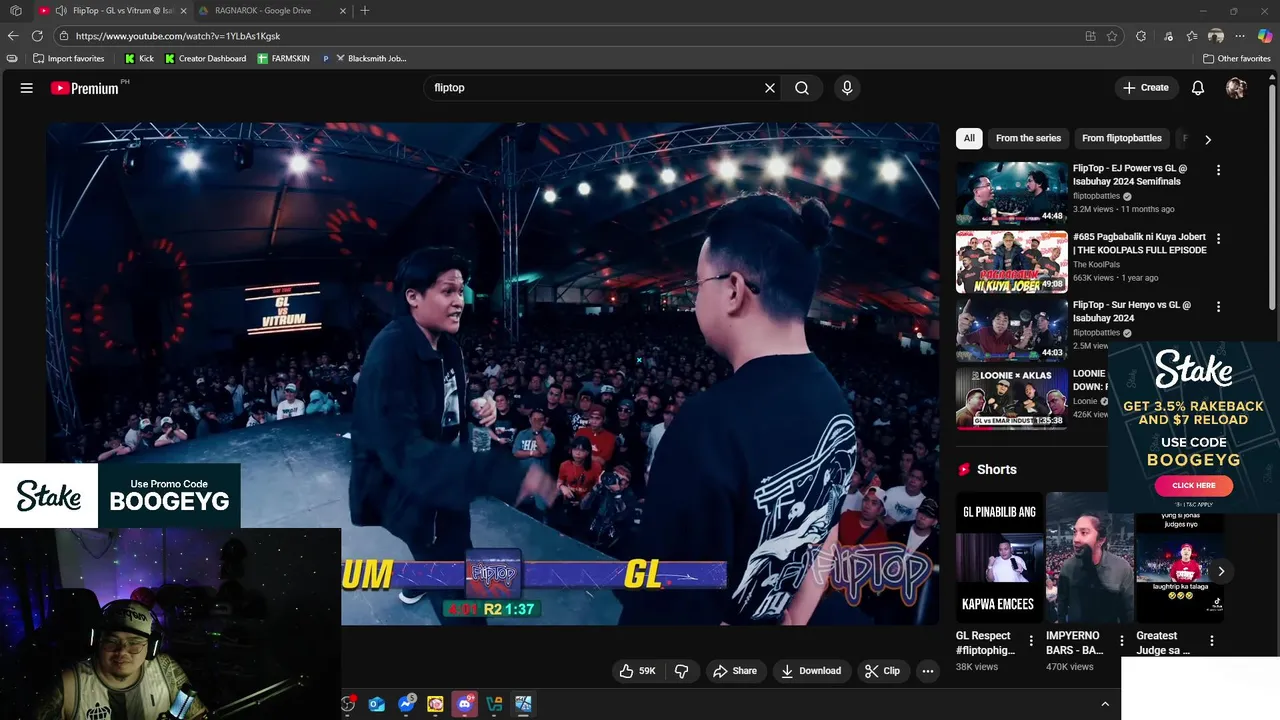Open Messenger from taskbar
The width and height of the screenshot is (1280, 720).
click(x=406, y=704)
